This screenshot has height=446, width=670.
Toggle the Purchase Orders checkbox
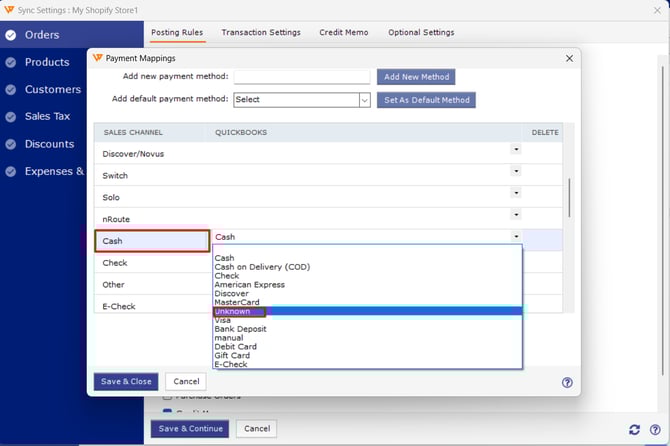(x=167, y=396)
